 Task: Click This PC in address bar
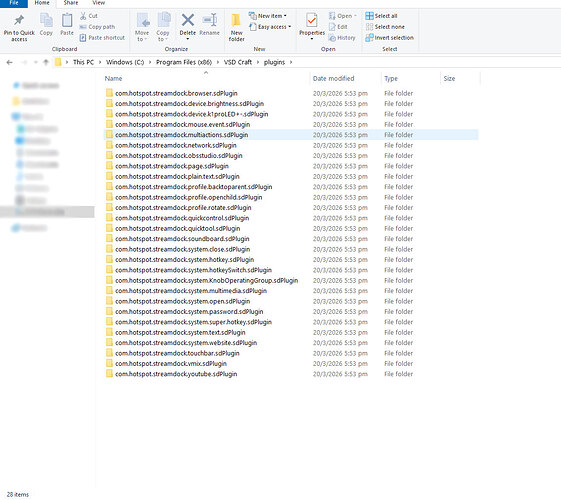click(x=83, y=62)
